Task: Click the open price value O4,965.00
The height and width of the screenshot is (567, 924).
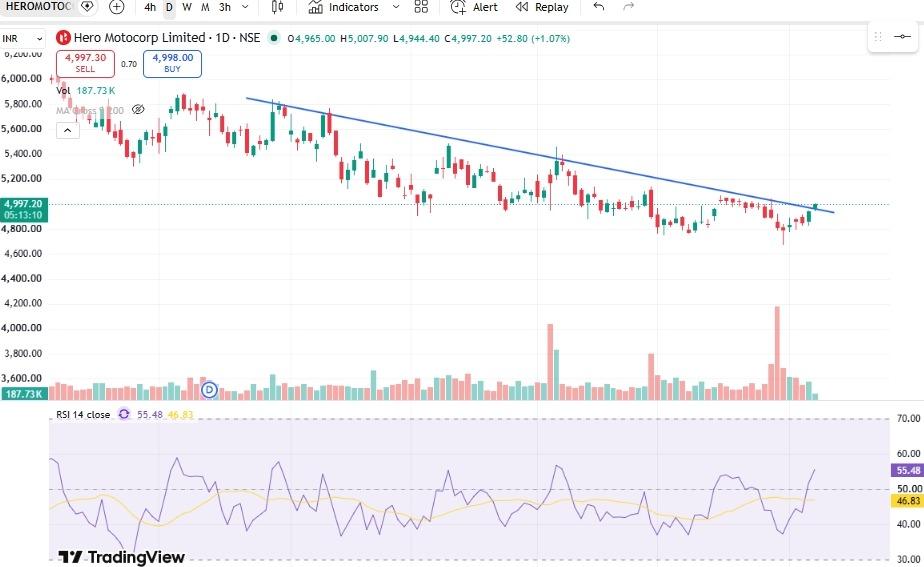Action: coord(311,38)
